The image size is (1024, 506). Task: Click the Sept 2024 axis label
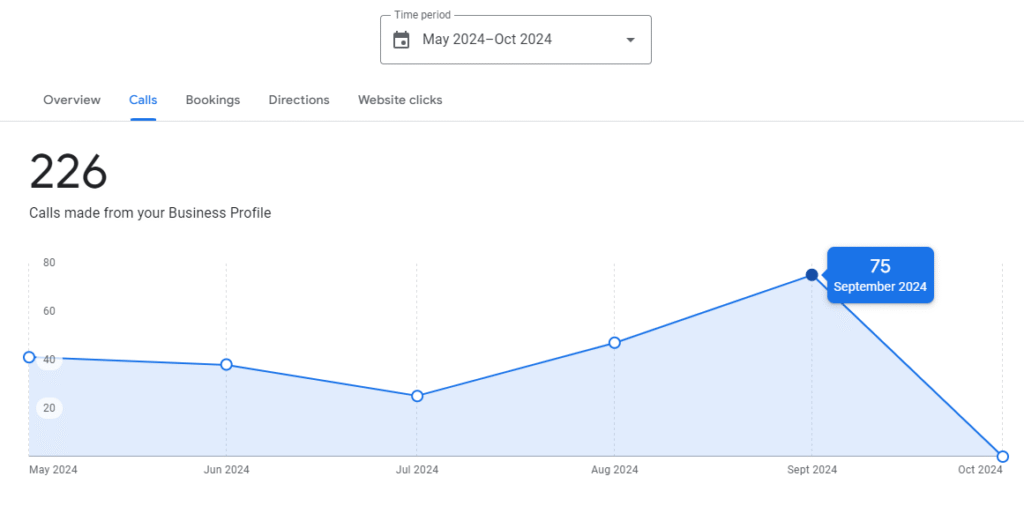(x=812, y=470)
